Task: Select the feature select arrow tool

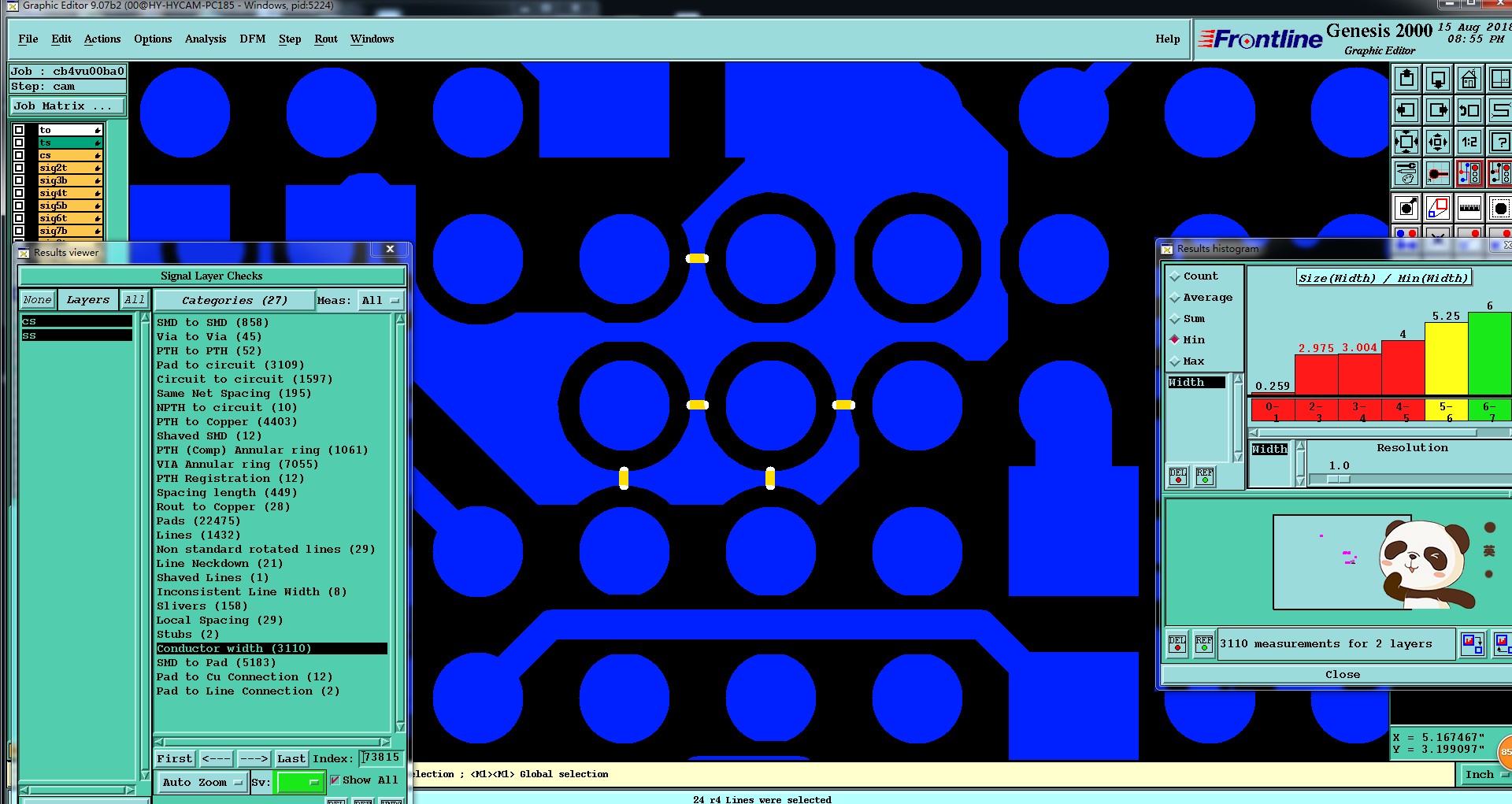Action: click(x=1406, y=208)
